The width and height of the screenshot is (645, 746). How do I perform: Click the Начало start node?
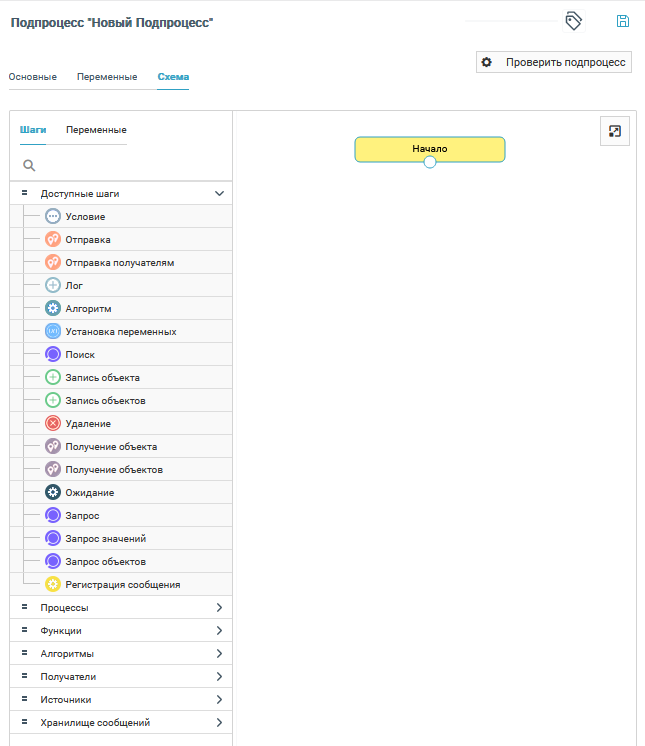point(430,148)
